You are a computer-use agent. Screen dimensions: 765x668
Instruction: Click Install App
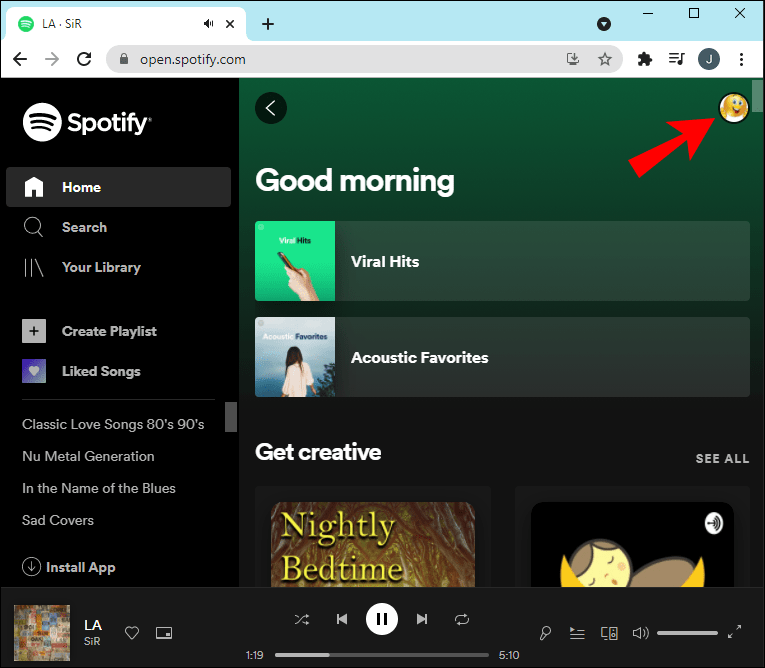click(x=69, y=567)
